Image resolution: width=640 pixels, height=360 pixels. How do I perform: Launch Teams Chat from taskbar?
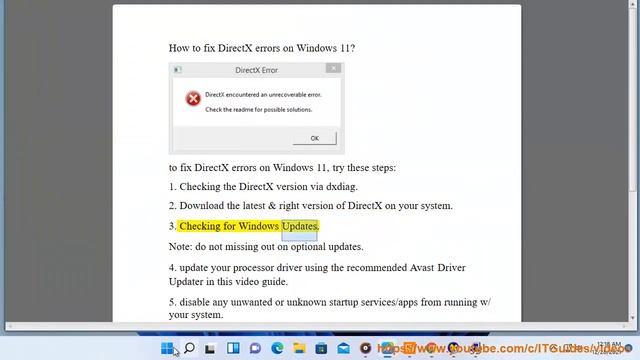(x=255, y=348)
